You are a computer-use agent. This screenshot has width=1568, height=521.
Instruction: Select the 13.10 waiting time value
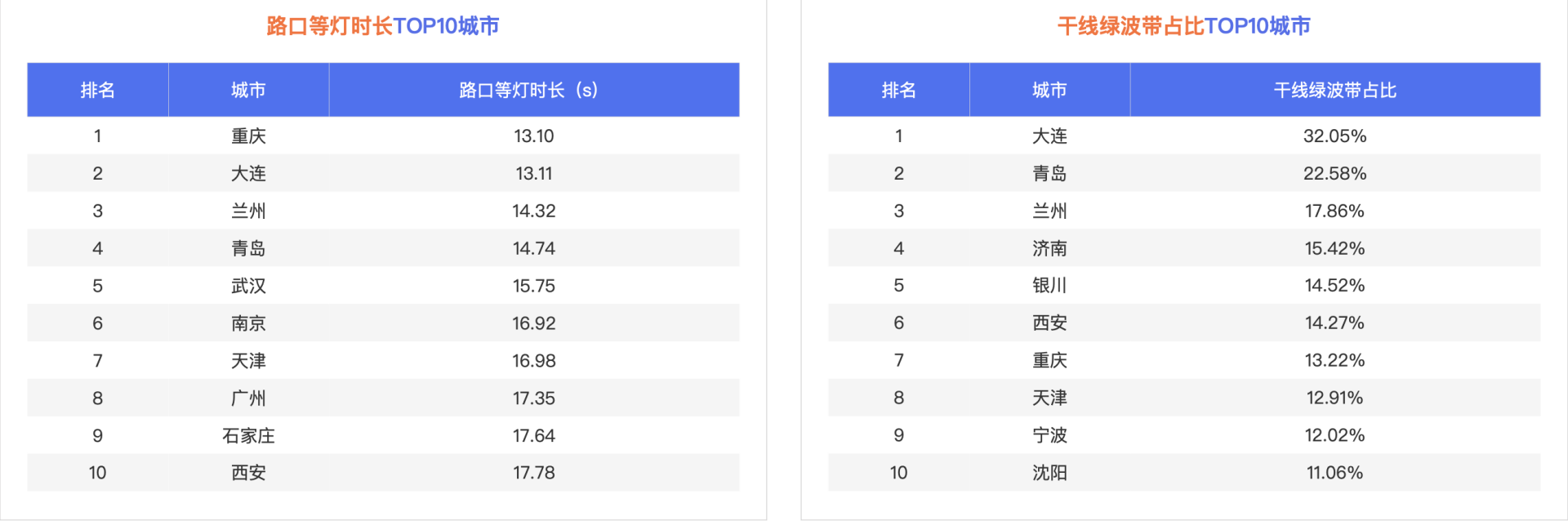coord(533,136)
